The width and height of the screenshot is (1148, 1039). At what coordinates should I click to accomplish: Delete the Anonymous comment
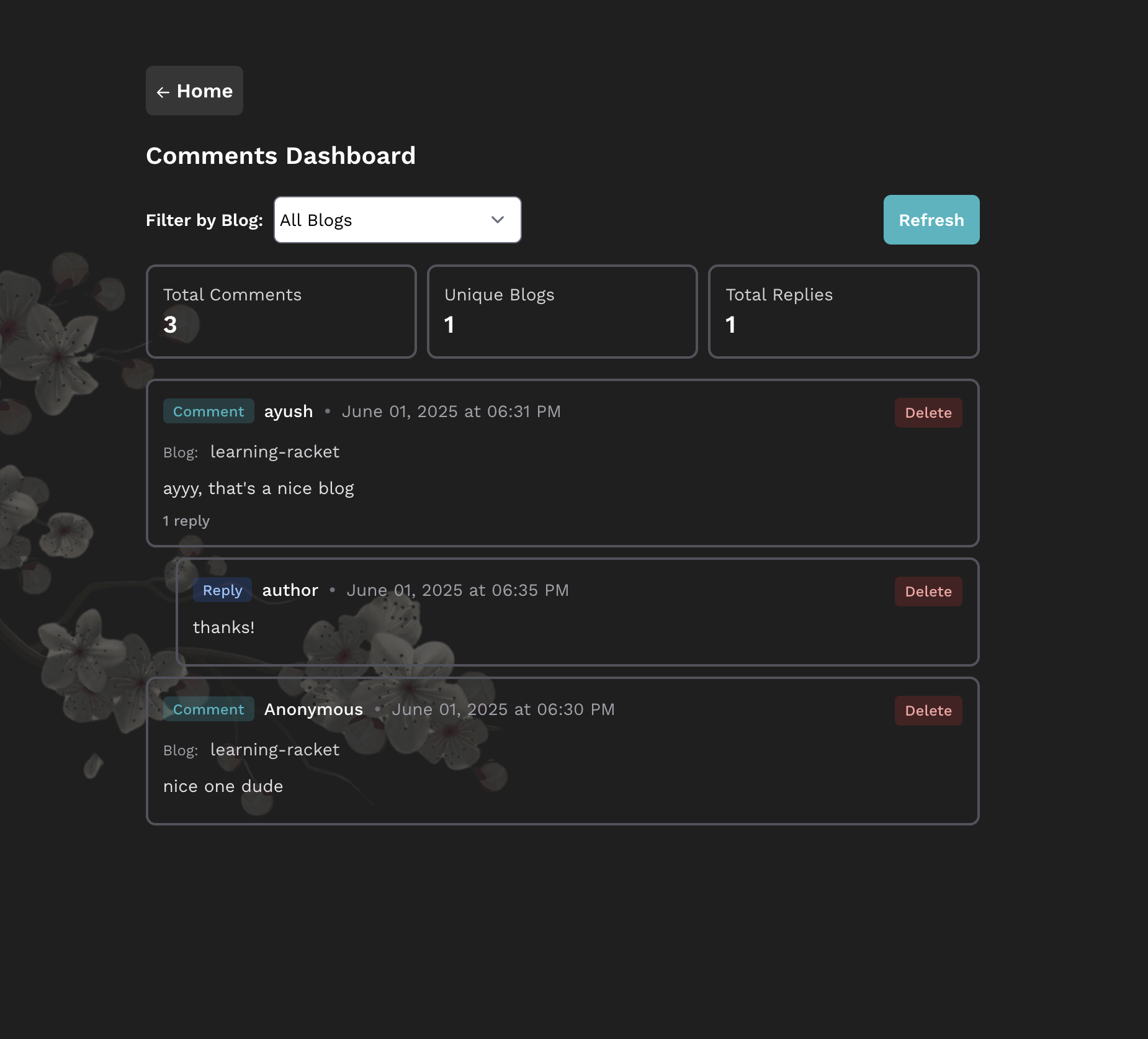click(928, 711)
